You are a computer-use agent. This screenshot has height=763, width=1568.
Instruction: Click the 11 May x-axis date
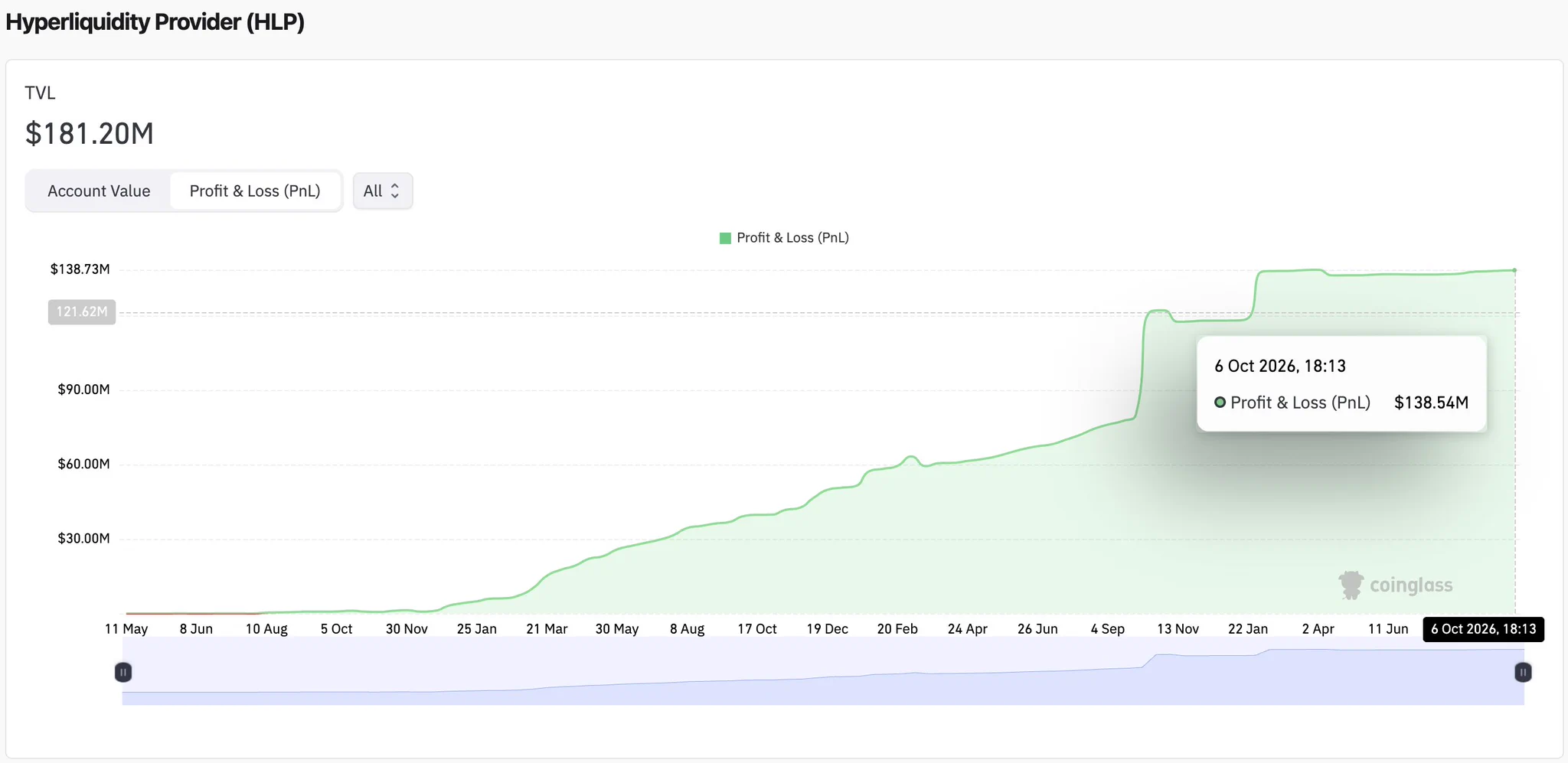click(126, 629)
